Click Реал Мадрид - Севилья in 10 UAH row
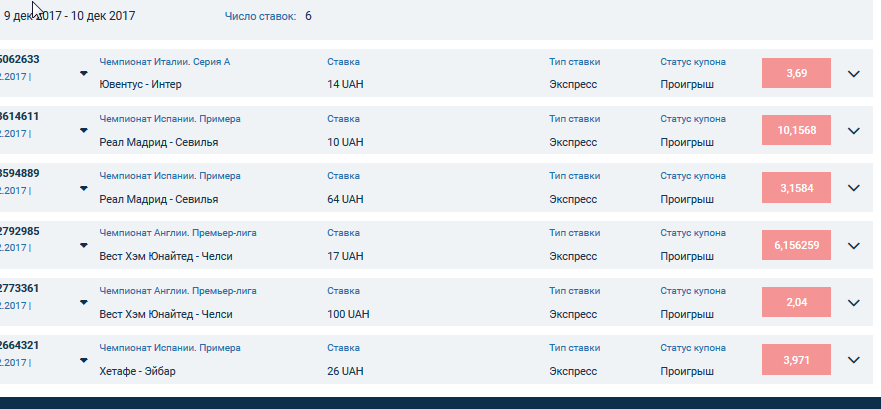 coord(158,142)
